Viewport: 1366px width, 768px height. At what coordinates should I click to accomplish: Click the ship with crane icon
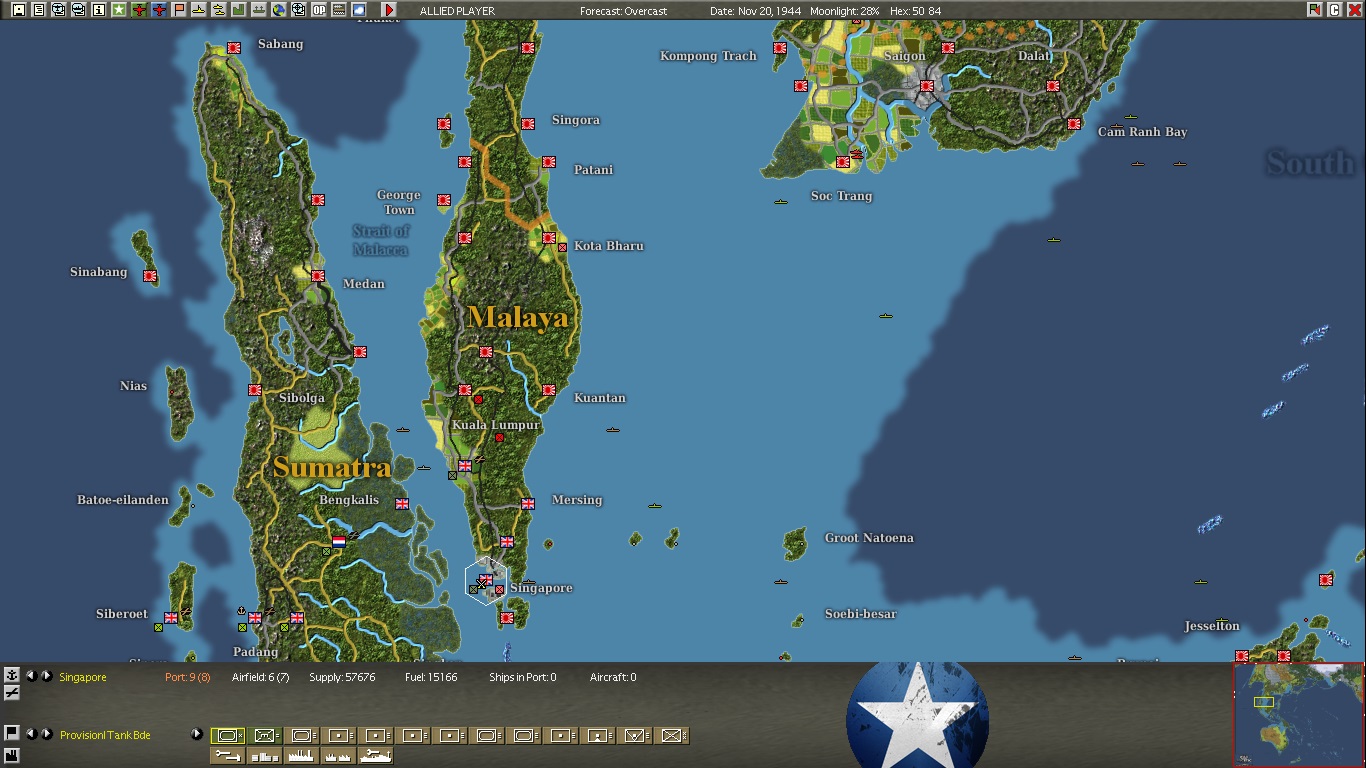click(x=376, y=756)
